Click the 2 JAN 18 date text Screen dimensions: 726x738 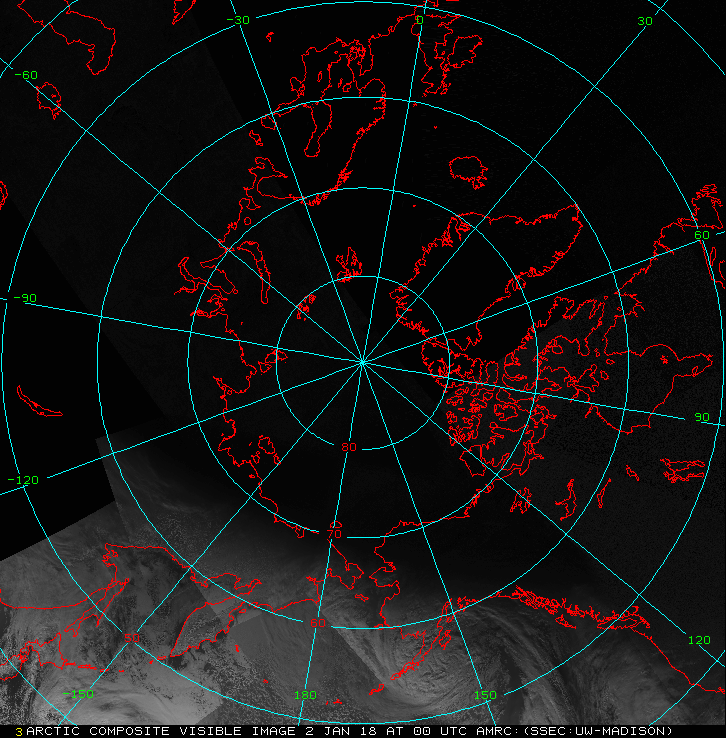point(342,731)
